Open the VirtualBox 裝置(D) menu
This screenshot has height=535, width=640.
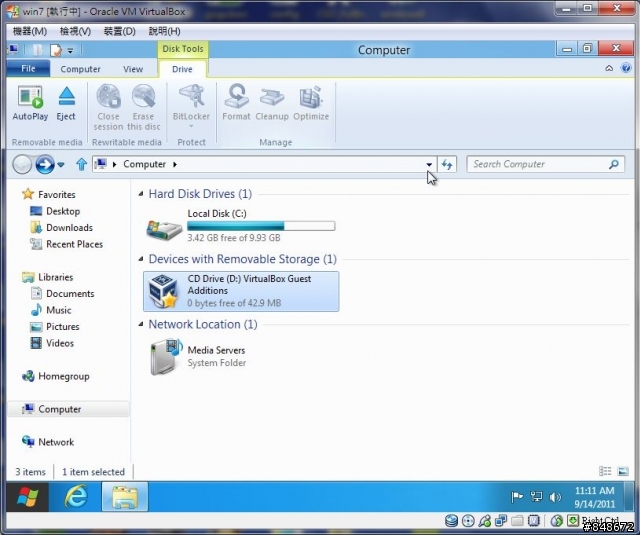(x=119, y=31)
